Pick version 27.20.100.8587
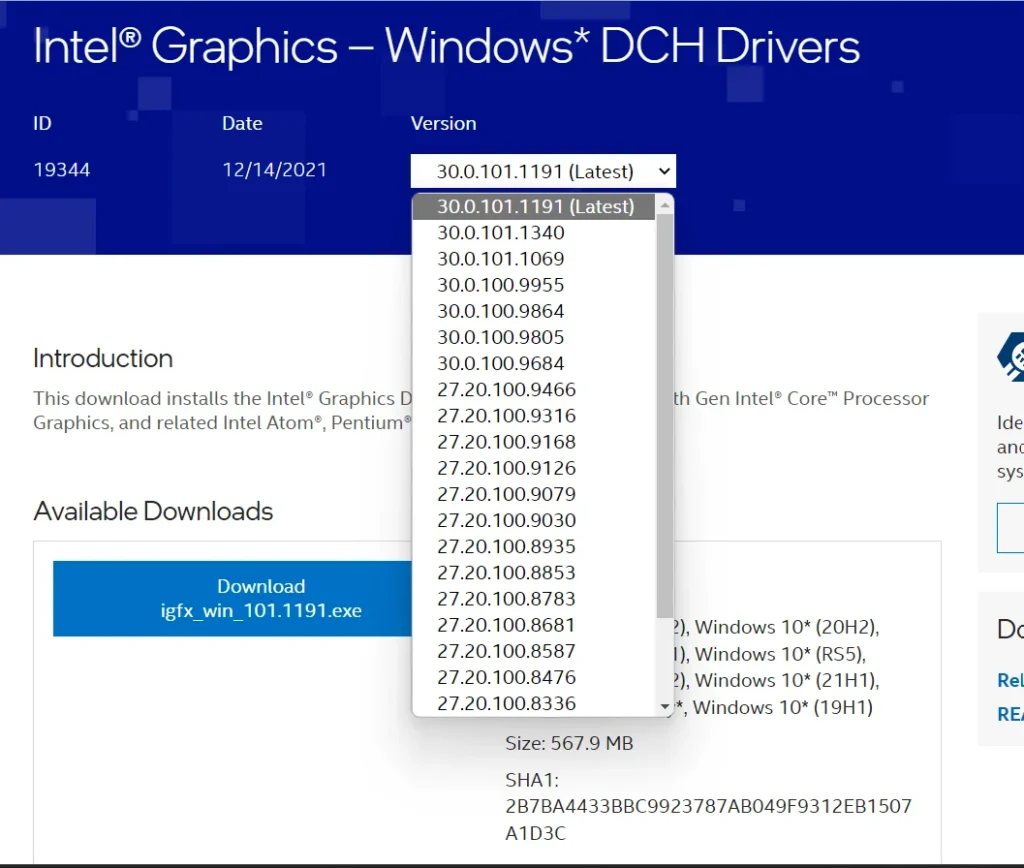Viewport: 1024px width, 868px height. 534,651
